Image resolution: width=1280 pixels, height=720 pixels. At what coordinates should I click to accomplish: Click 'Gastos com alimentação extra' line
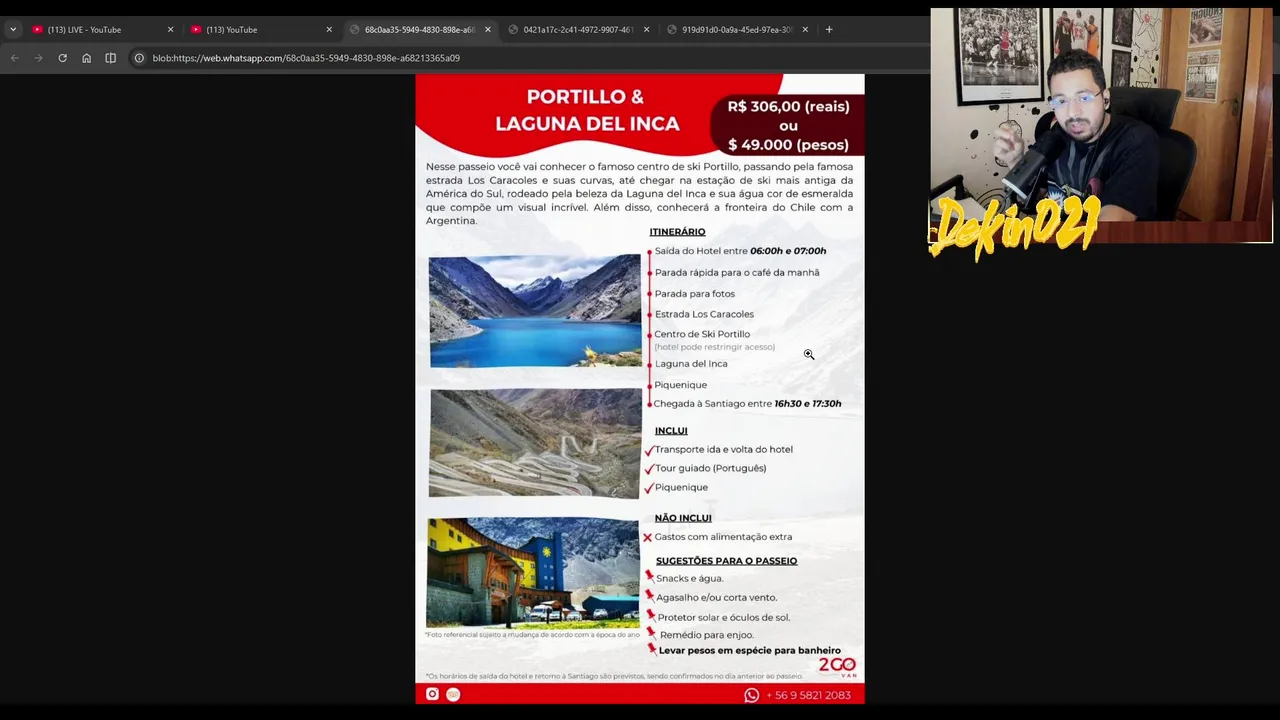pos(723,537)
